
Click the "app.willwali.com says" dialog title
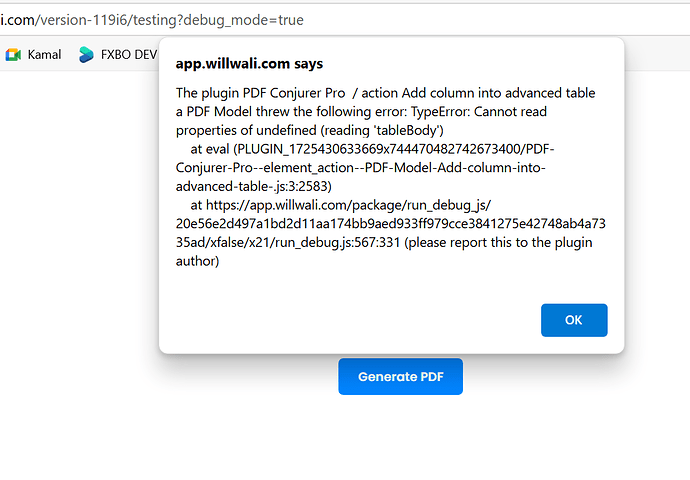249,64
